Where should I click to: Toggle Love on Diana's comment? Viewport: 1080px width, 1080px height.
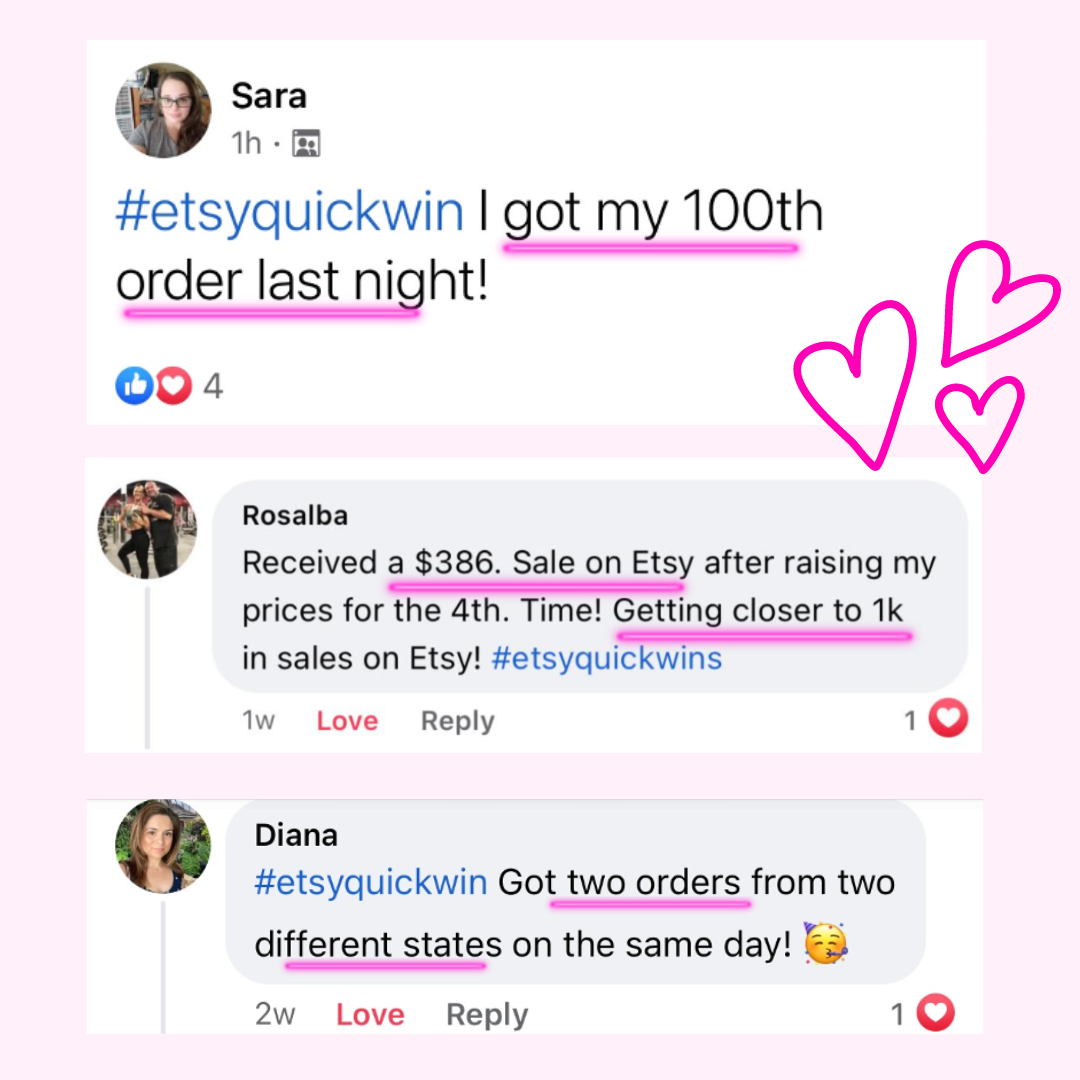pyautogui.click(x=370, y=1015)
